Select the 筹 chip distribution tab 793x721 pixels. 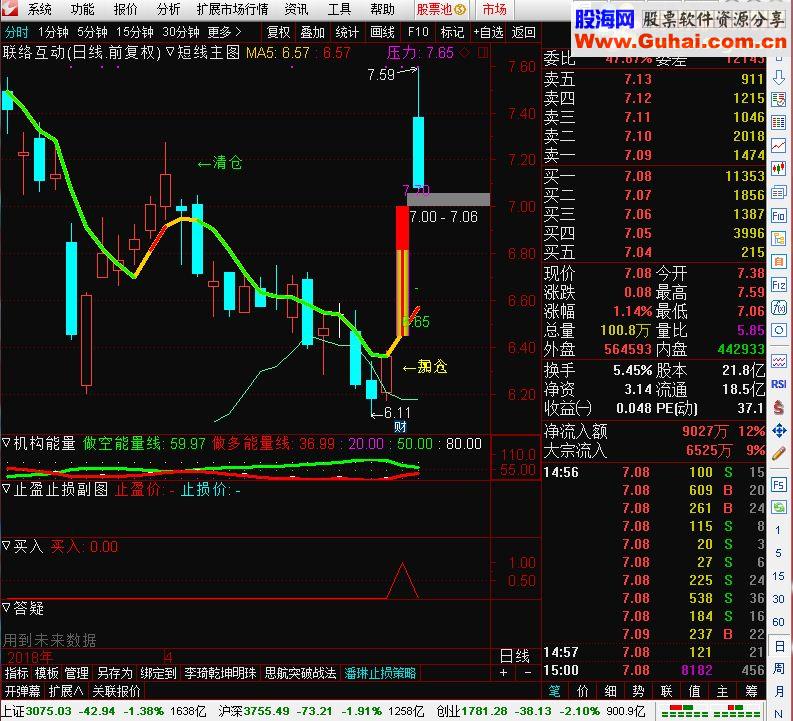[751, 691]
